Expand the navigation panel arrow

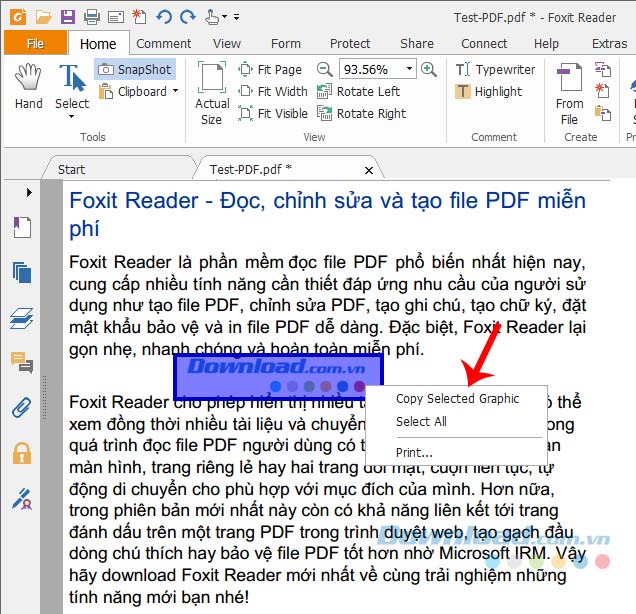[x=29, y=191]
